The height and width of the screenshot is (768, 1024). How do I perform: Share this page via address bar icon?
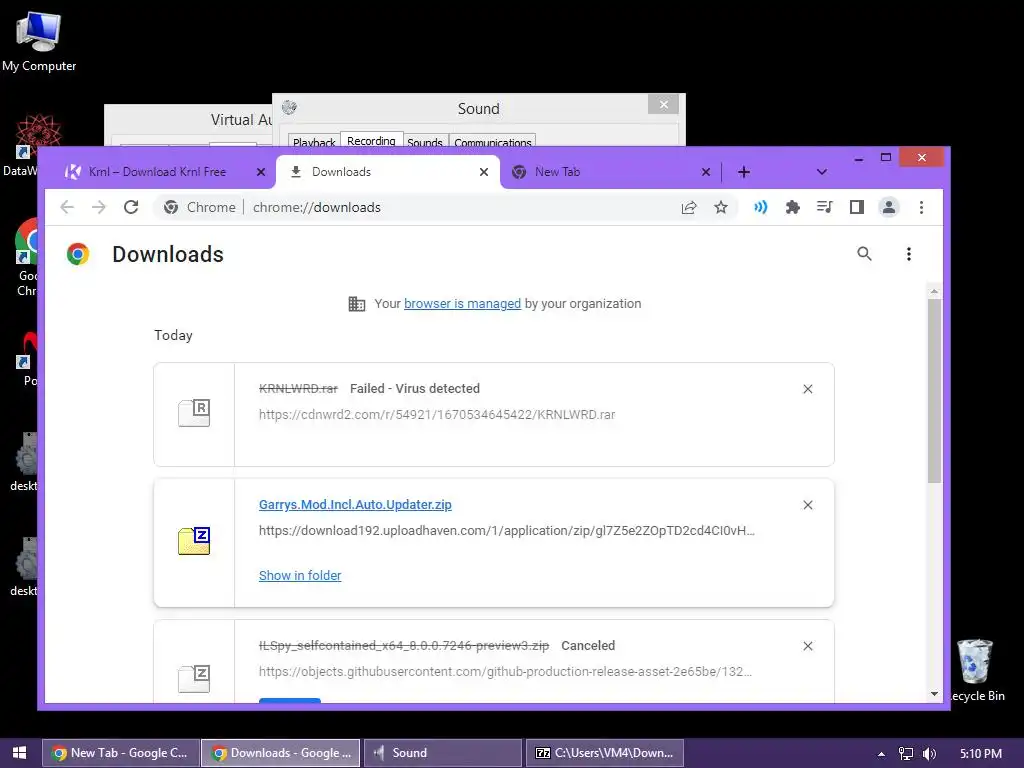689,208
